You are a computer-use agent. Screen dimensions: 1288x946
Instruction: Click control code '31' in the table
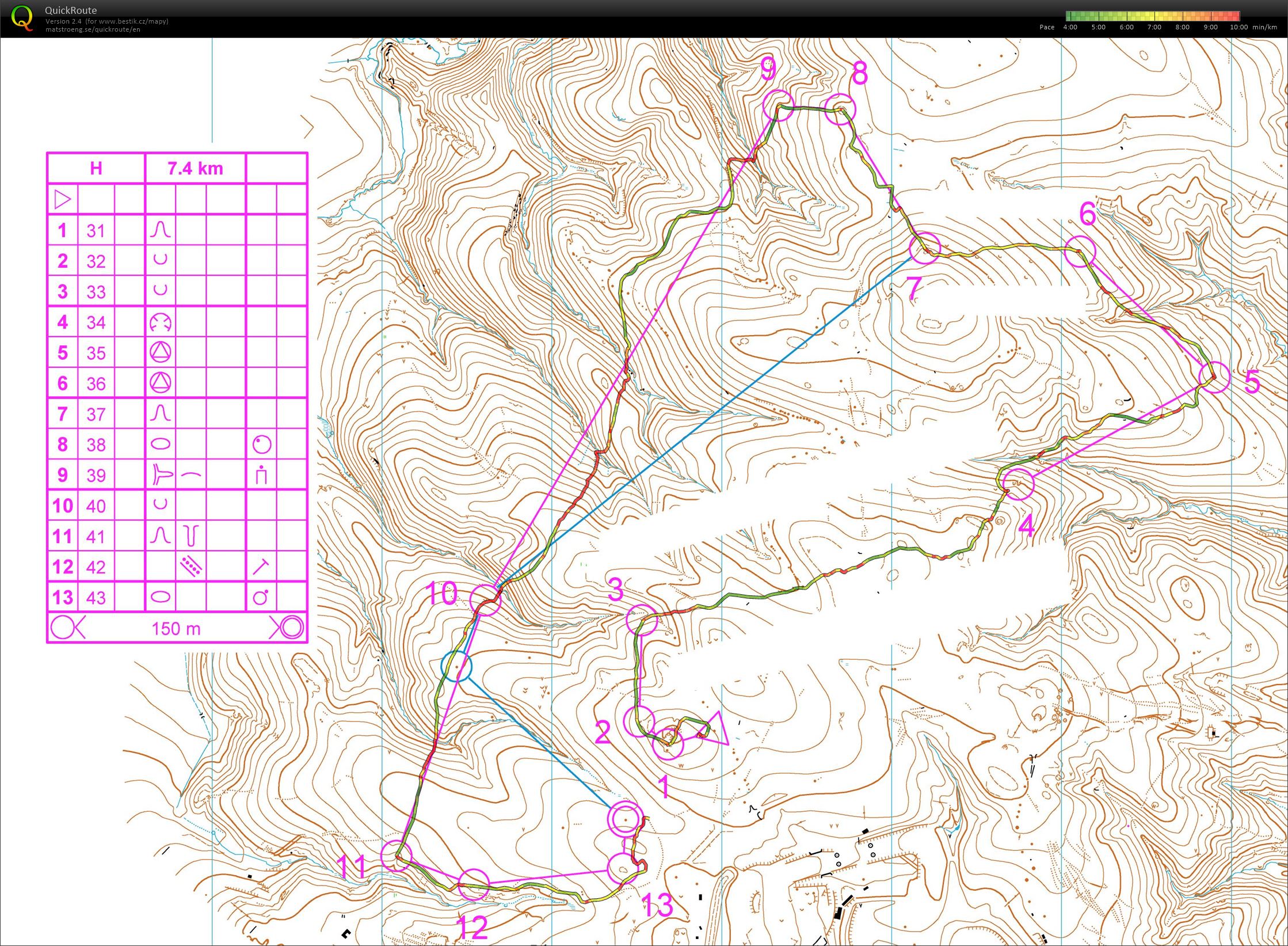click(x=96, y=231)
